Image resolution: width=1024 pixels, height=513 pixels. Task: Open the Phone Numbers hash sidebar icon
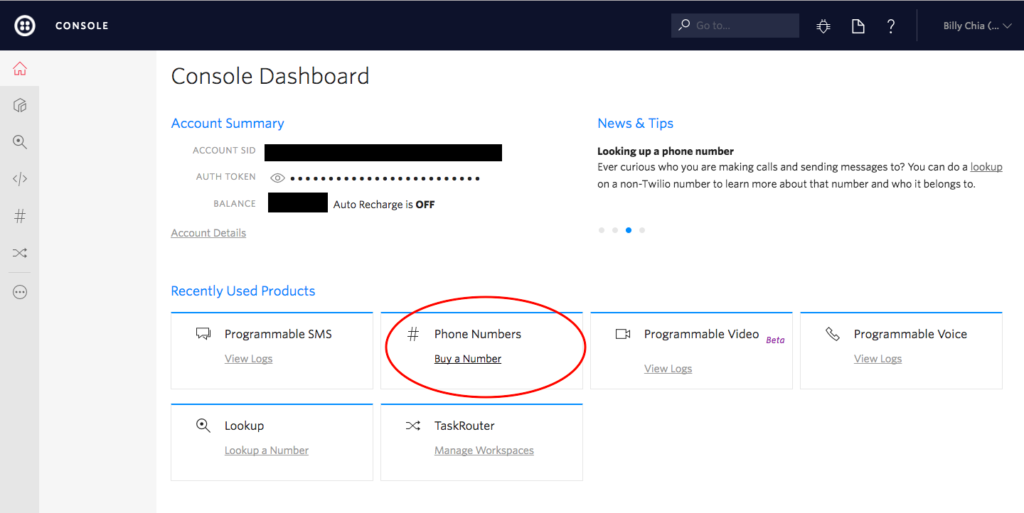(x=20, y=216)
